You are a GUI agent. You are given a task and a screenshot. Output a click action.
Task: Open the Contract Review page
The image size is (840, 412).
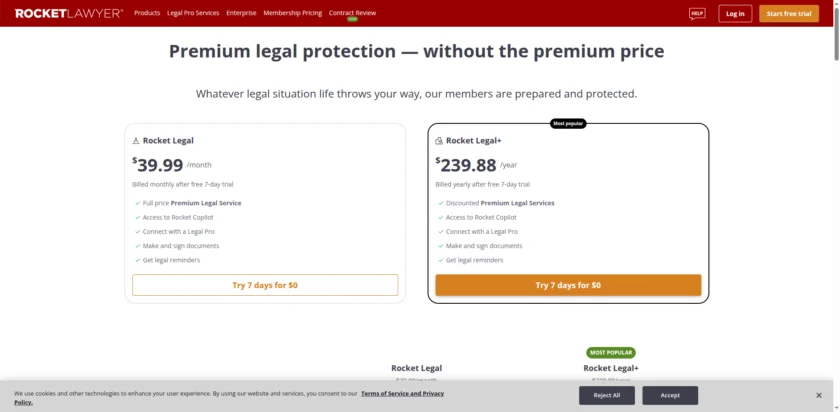tap(352, 13)
